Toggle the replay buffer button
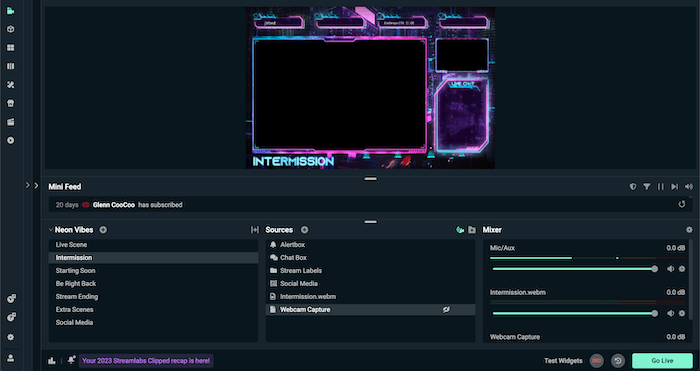 [618, 361]
